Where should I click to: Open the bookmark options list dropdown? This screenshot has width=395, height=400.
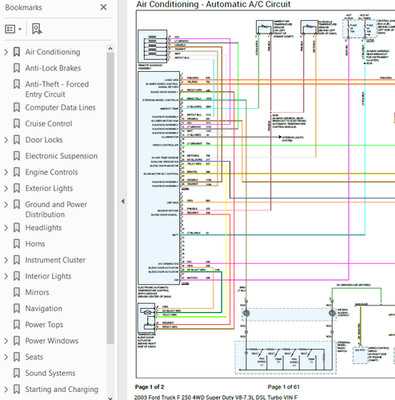pyautogui.click(x=13, y=29)
